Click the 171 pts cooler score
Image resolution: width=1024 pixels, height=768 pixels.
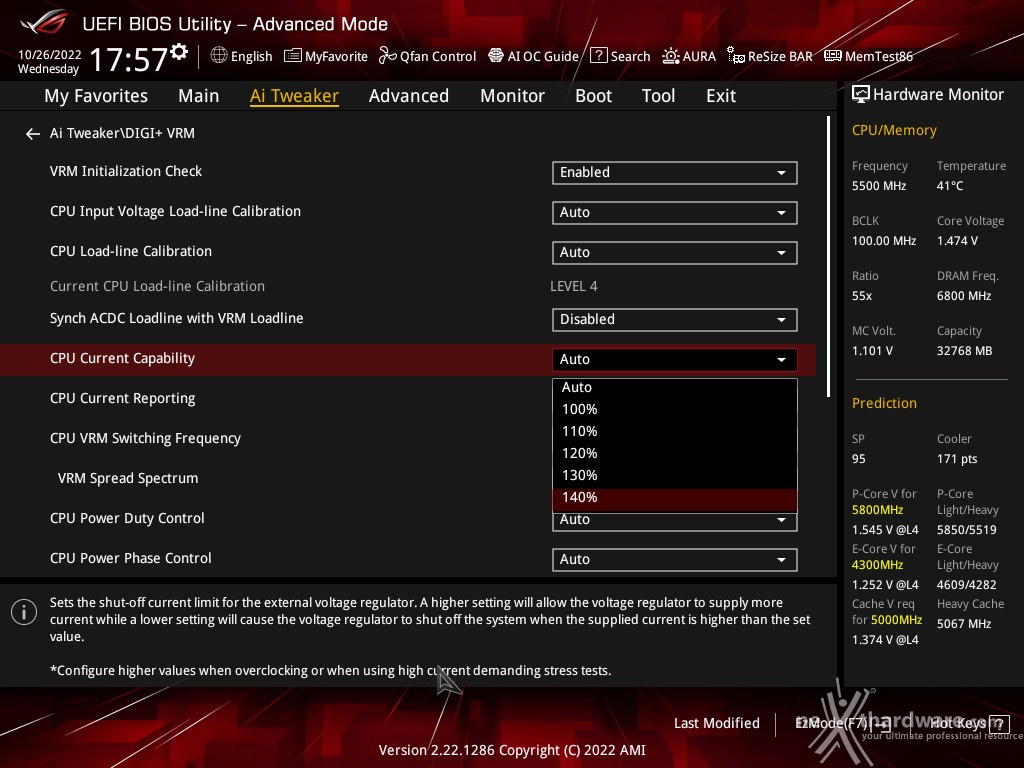(957, 459)
